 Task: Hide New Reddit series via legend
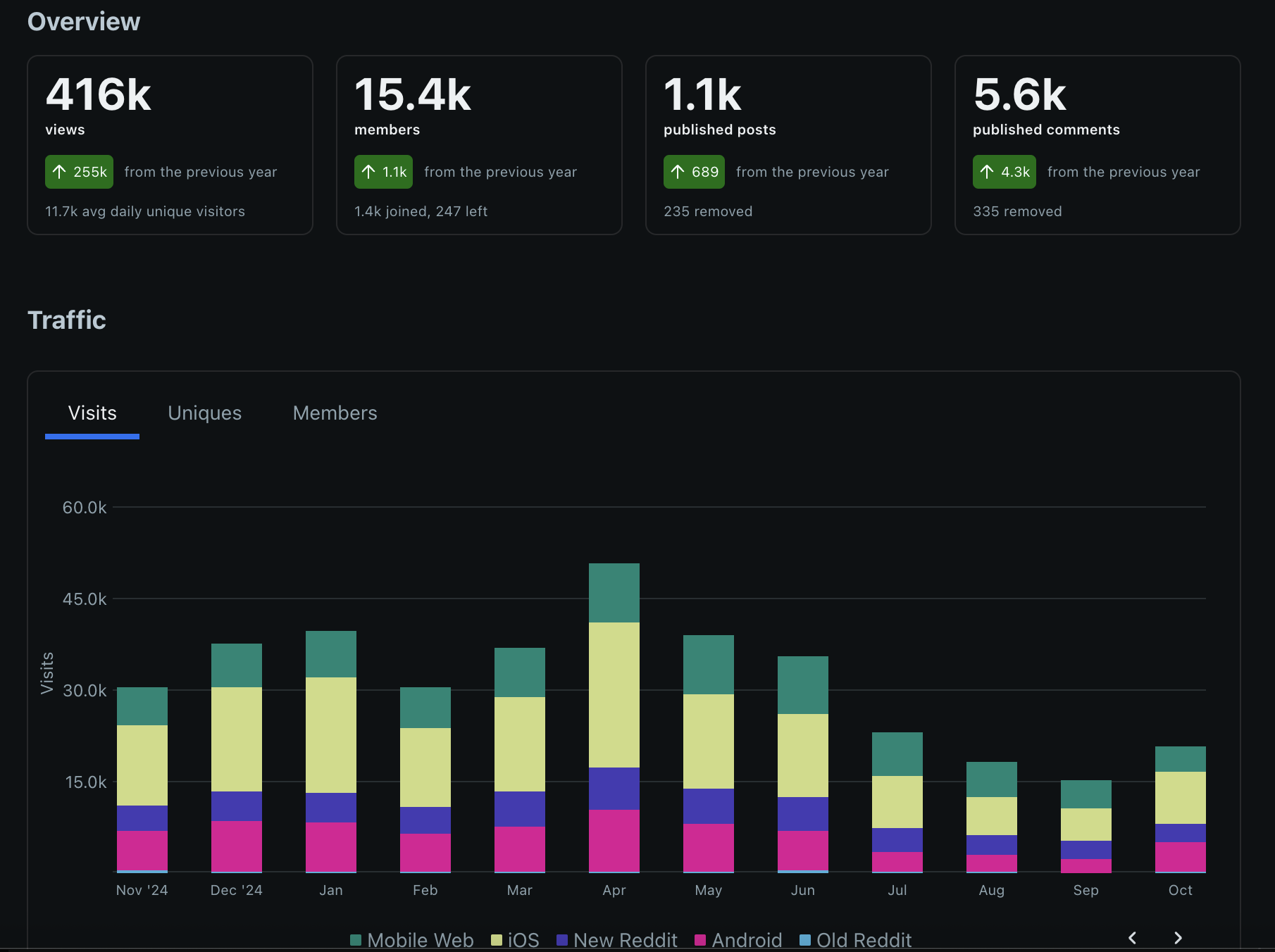617,940
